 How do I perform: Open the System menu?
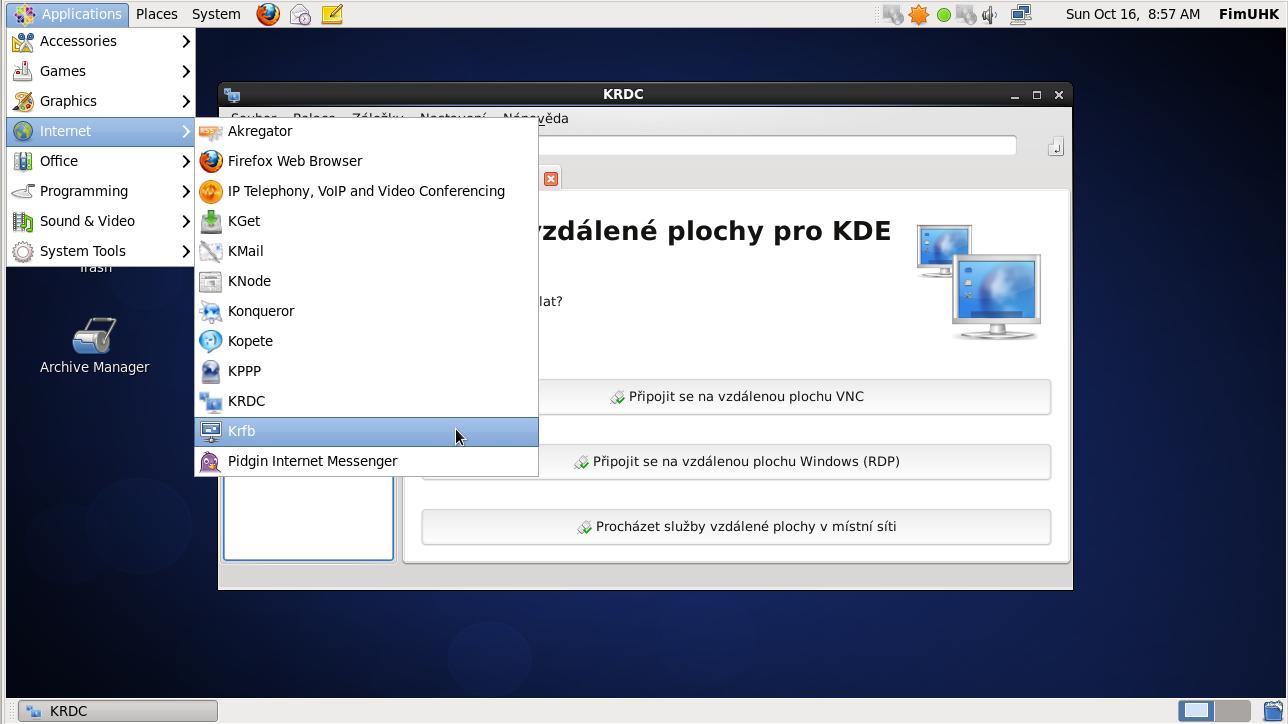[216, 14]
